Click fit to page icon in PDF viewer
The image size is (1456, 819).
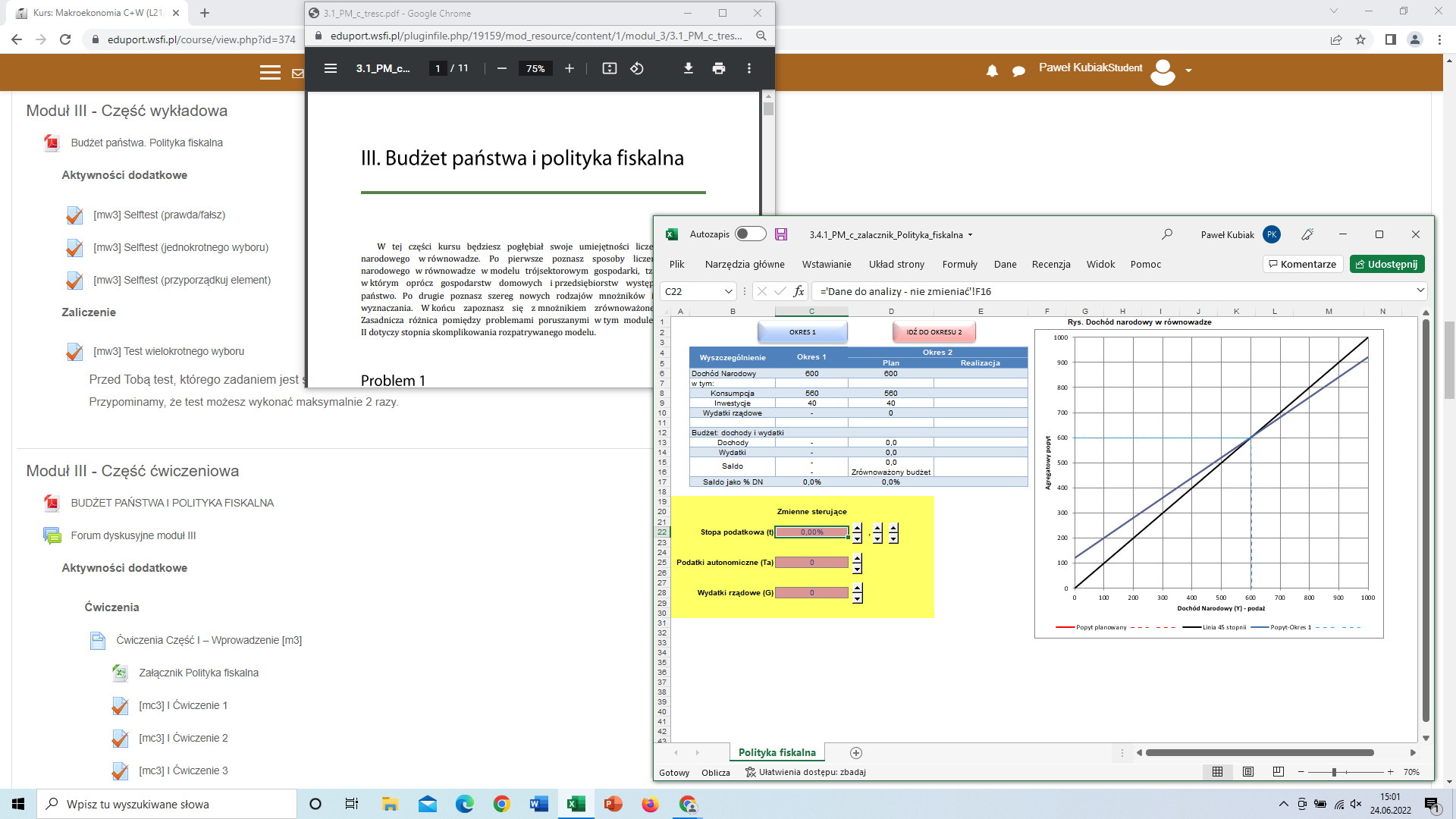click(x=609, y=68)
